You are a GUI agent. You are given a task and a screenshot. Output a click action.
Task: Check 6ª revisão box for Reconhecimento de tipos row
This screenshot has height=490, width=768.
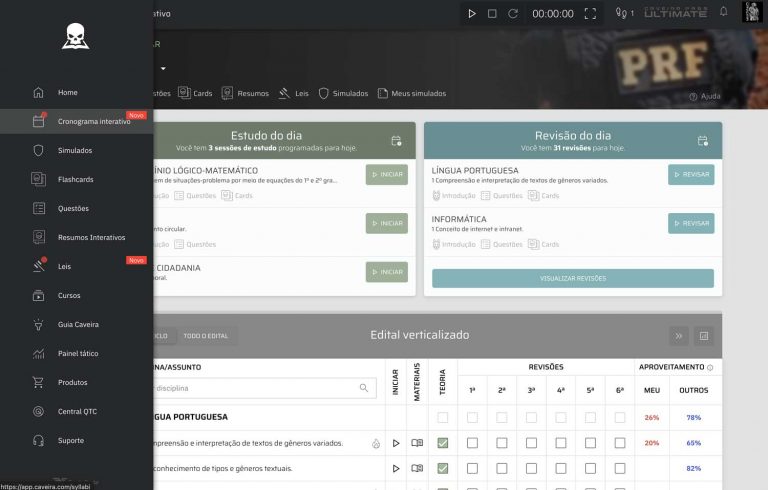tap(620, 468)
